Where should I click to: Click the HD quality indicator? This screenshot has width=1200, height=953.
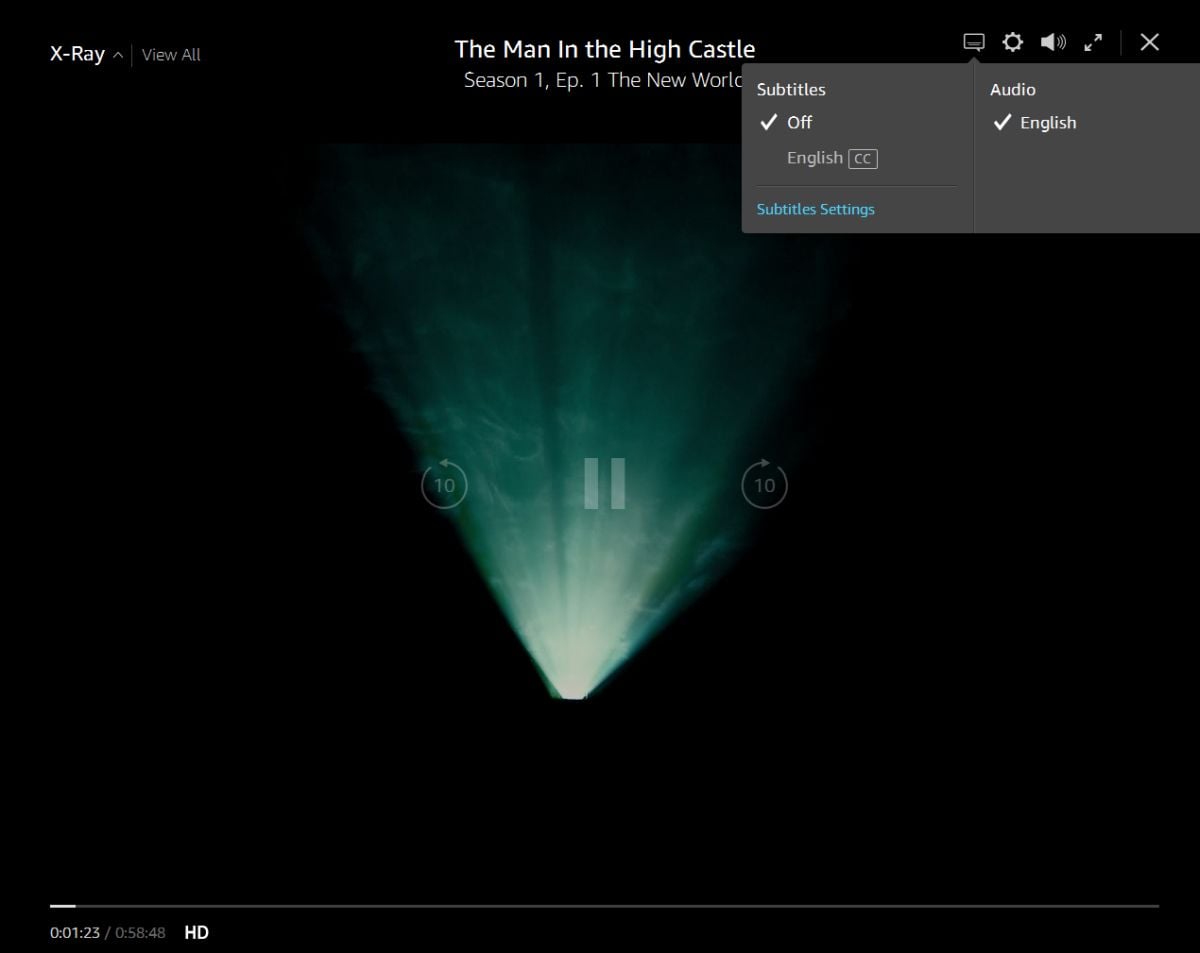coord(197,932)
